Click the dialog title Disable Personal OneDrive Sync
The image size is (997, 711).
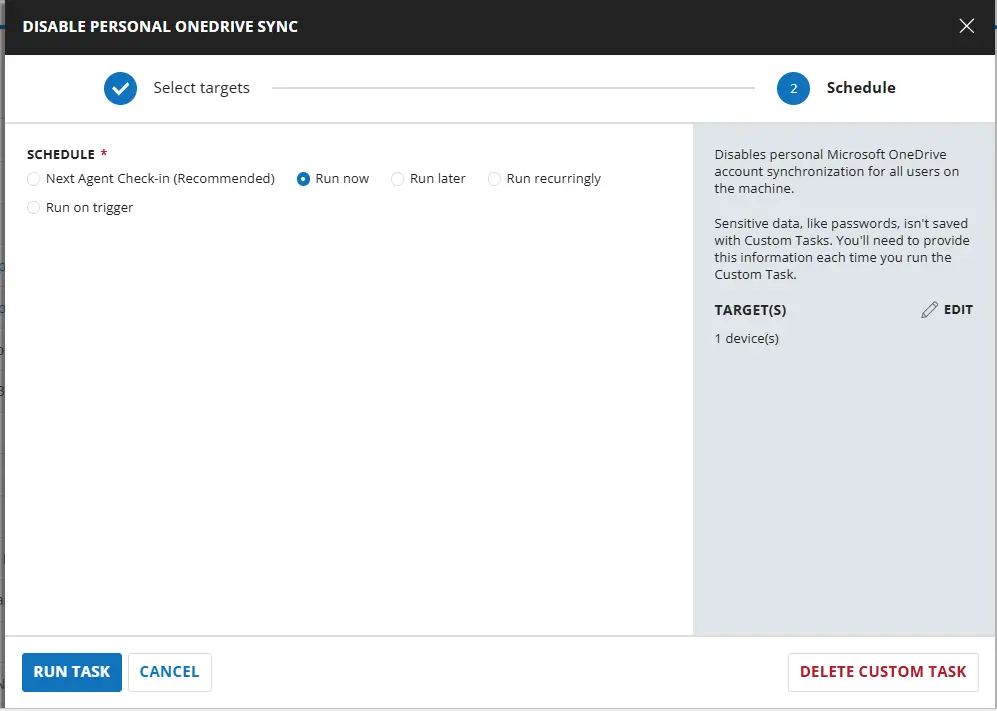point(160,27)
